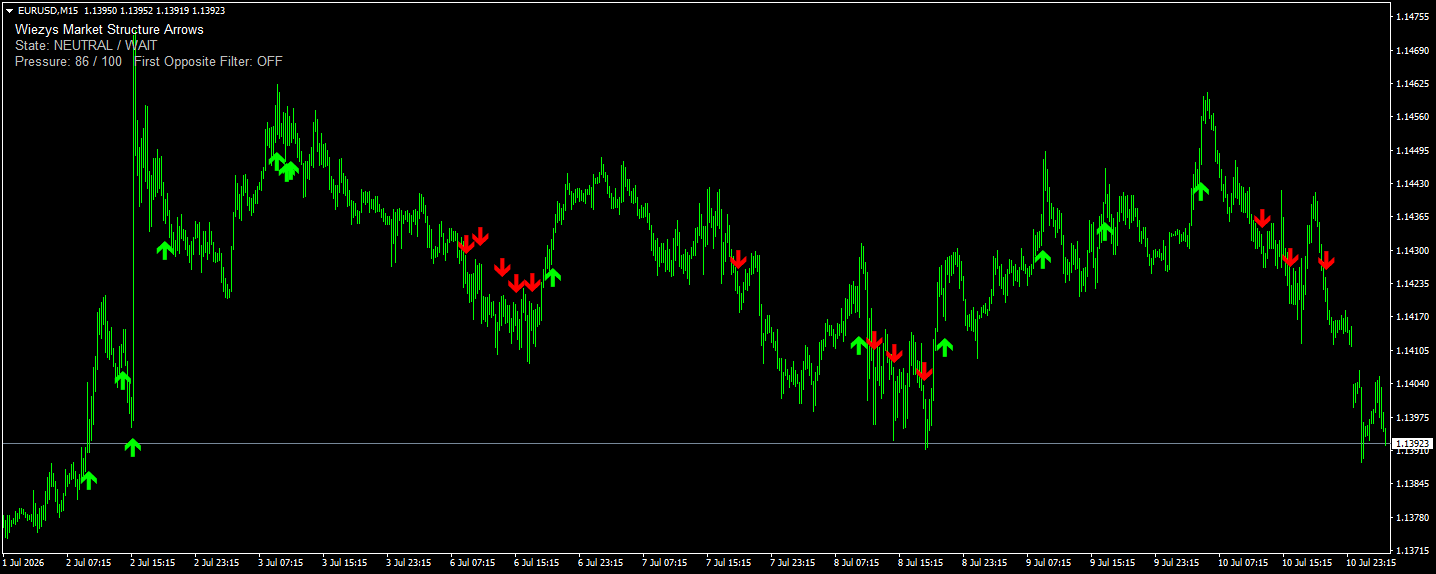Click the 9 Jul 07:15 time label
1436x574 pixels.
click(1049, 563)
